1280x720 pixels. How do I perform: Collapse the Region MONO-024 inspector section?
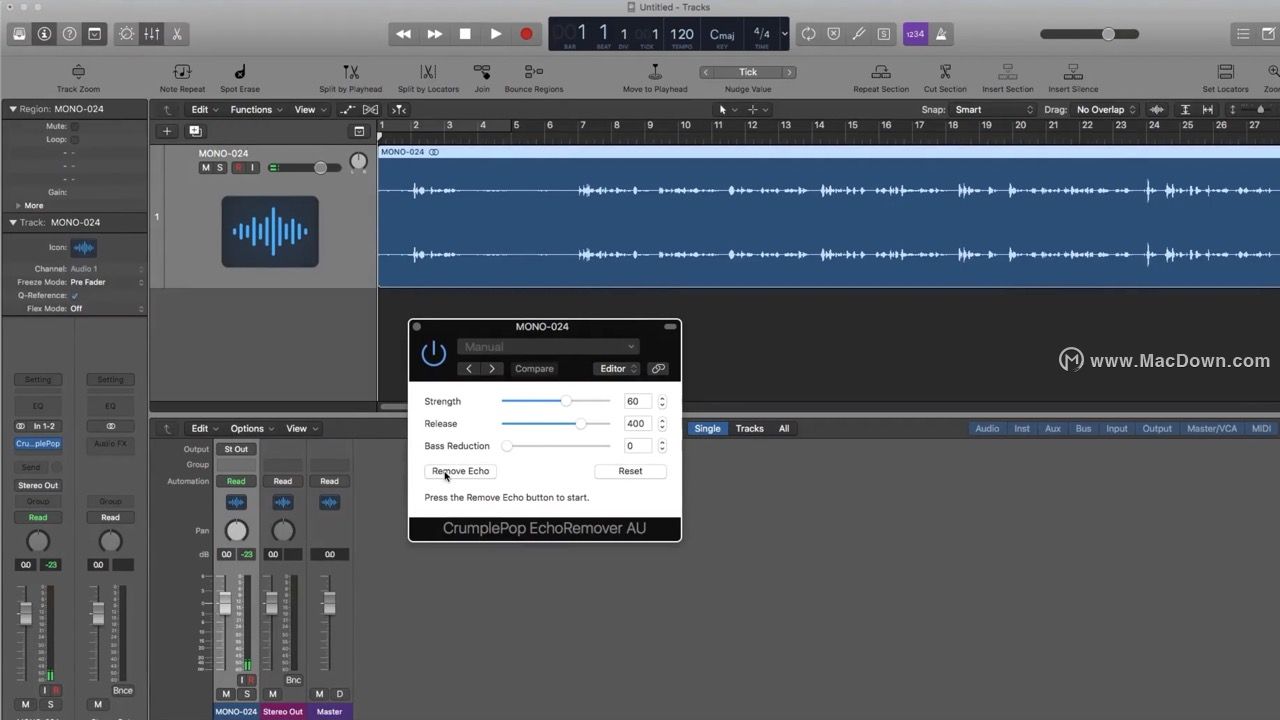(x=13, y=109)
